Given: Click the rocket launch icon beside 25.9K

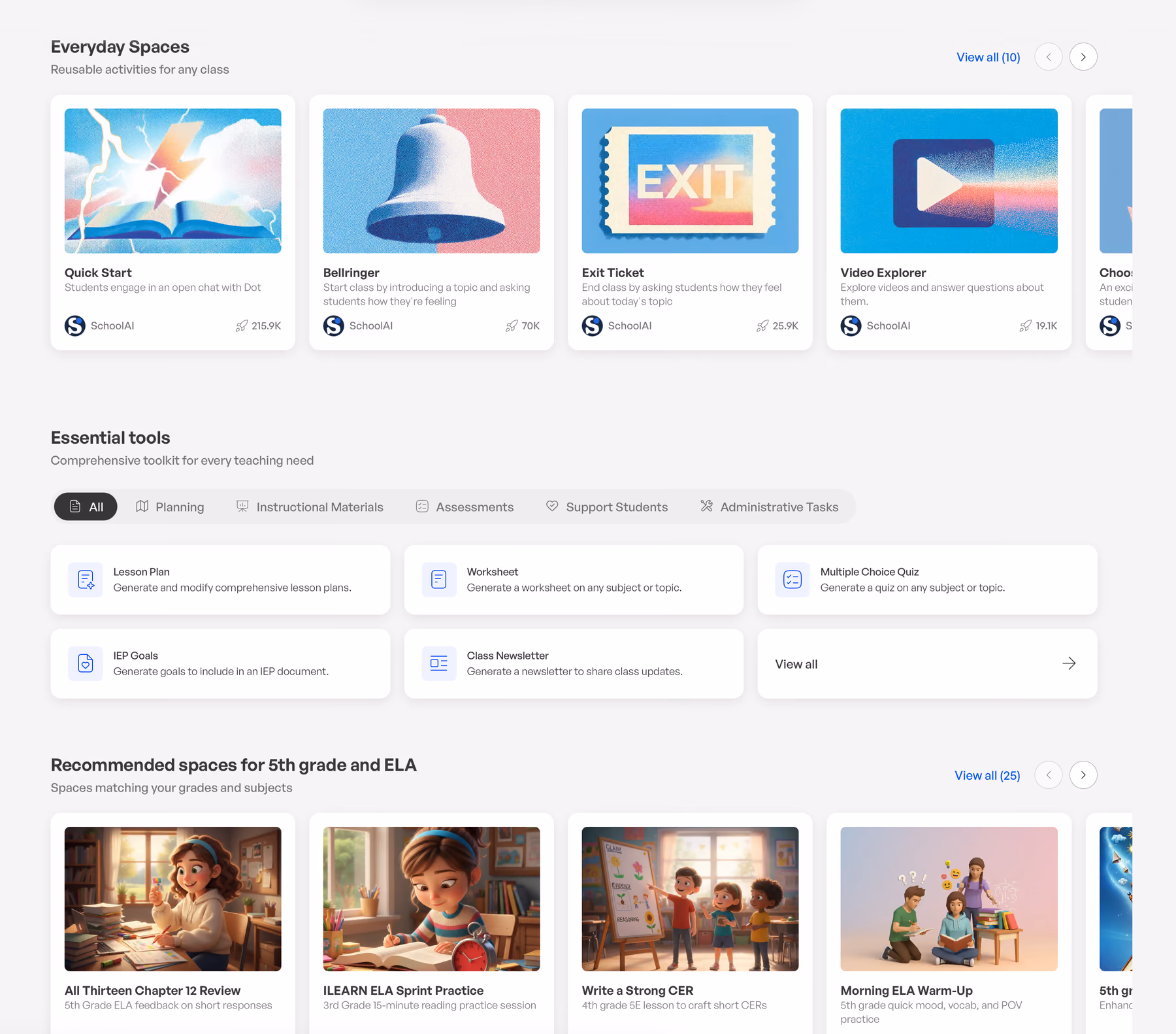Looking at the screenshot, I should 762,325.
